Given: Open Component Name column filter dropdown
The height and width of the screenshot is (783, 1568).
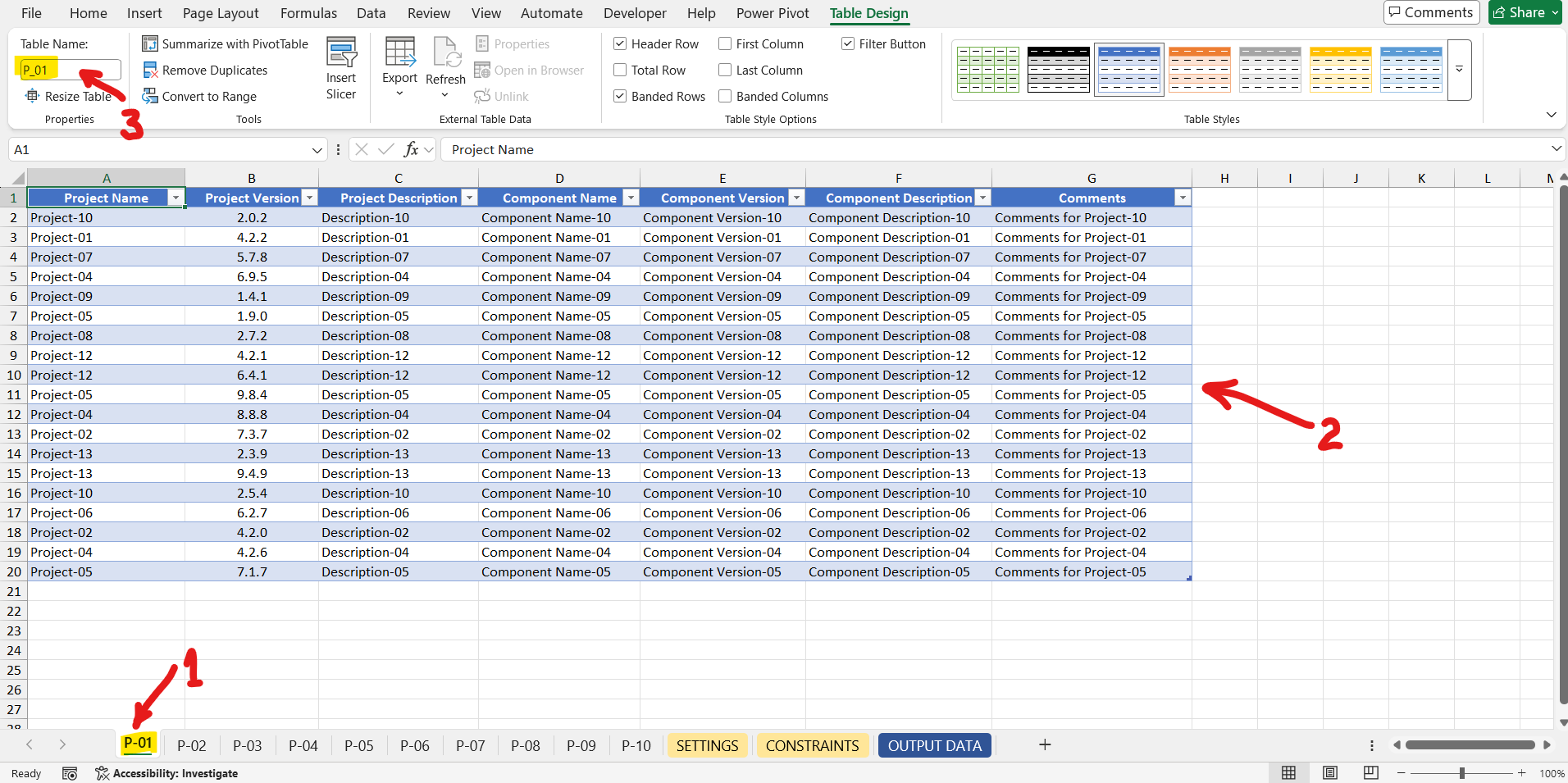Looking at the screenshot, I should [631, 198].
